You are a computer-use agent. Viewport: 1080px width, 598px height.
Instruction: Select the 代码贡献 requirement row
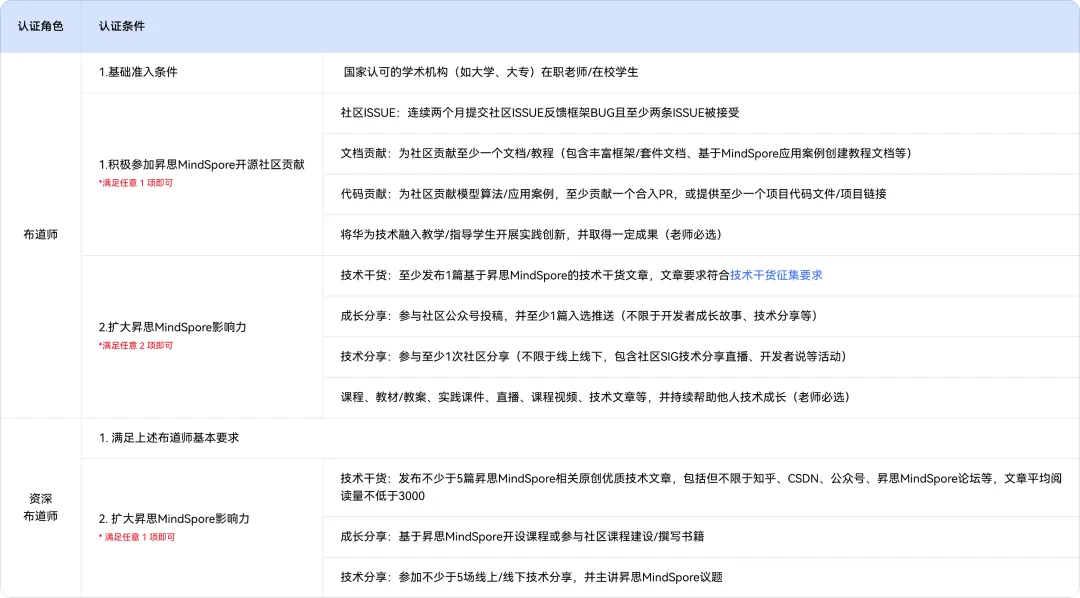coord(613,194)
